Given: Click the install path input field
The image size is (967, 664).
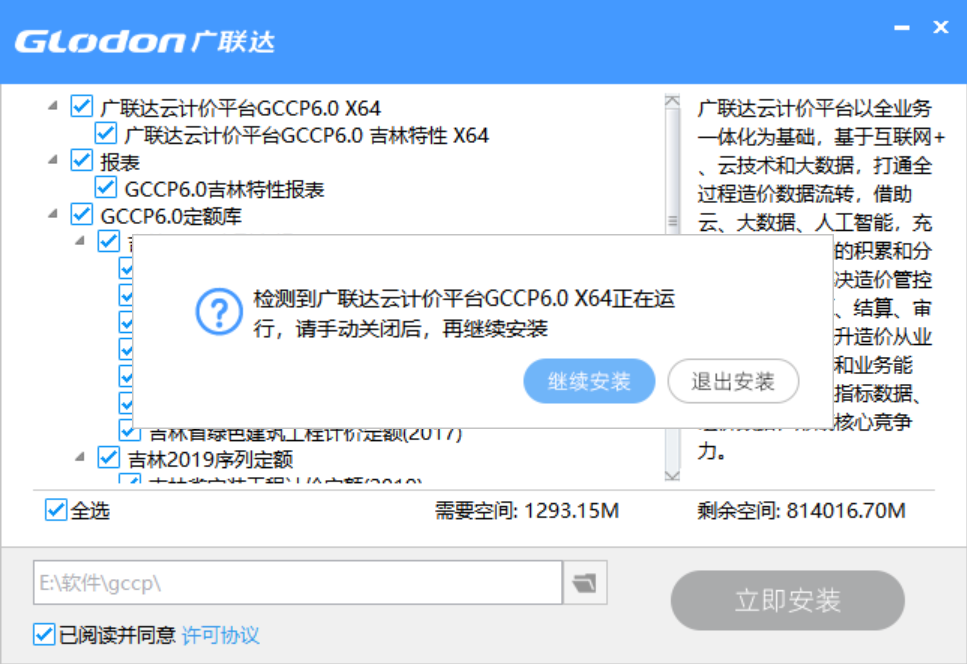Looking at the screenshot, I should coord(298,583).
